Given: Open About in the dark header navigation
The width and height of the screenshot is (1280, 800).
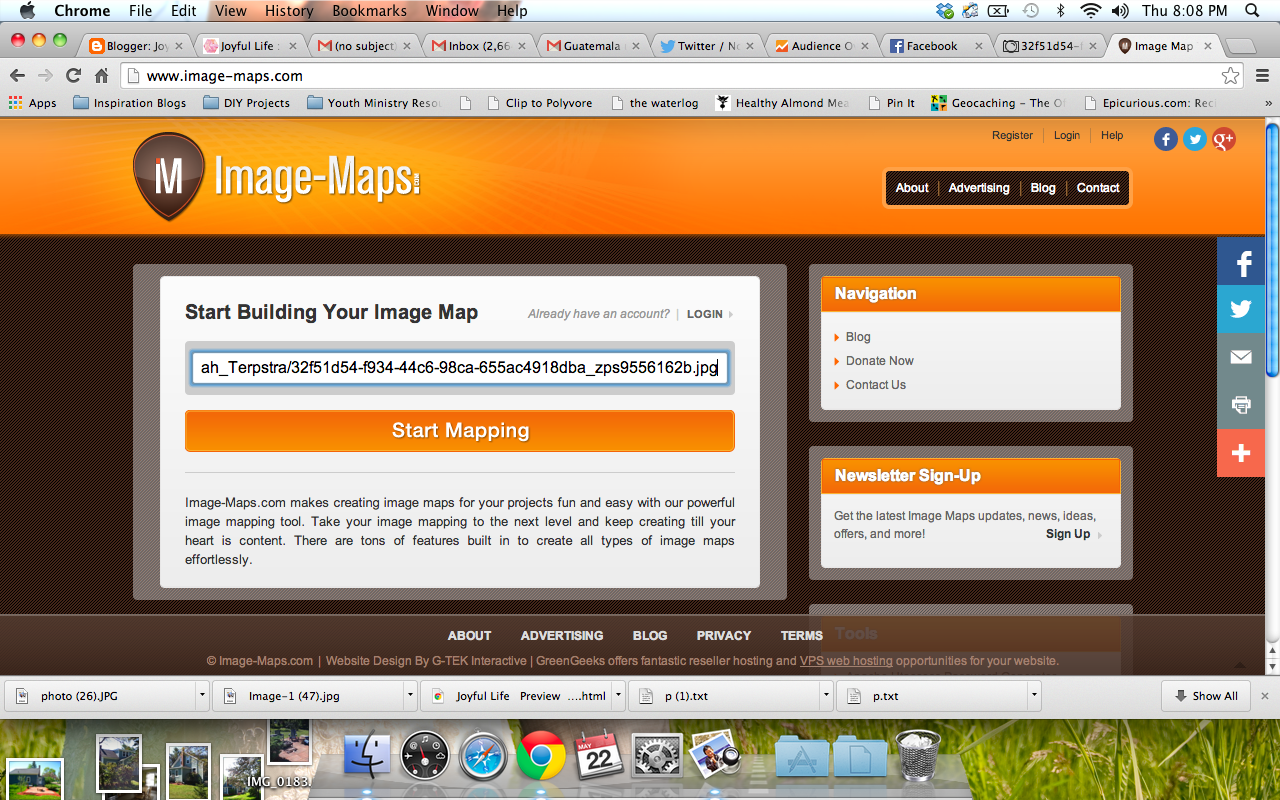Looking at the screenshot, I should point(912,188).
